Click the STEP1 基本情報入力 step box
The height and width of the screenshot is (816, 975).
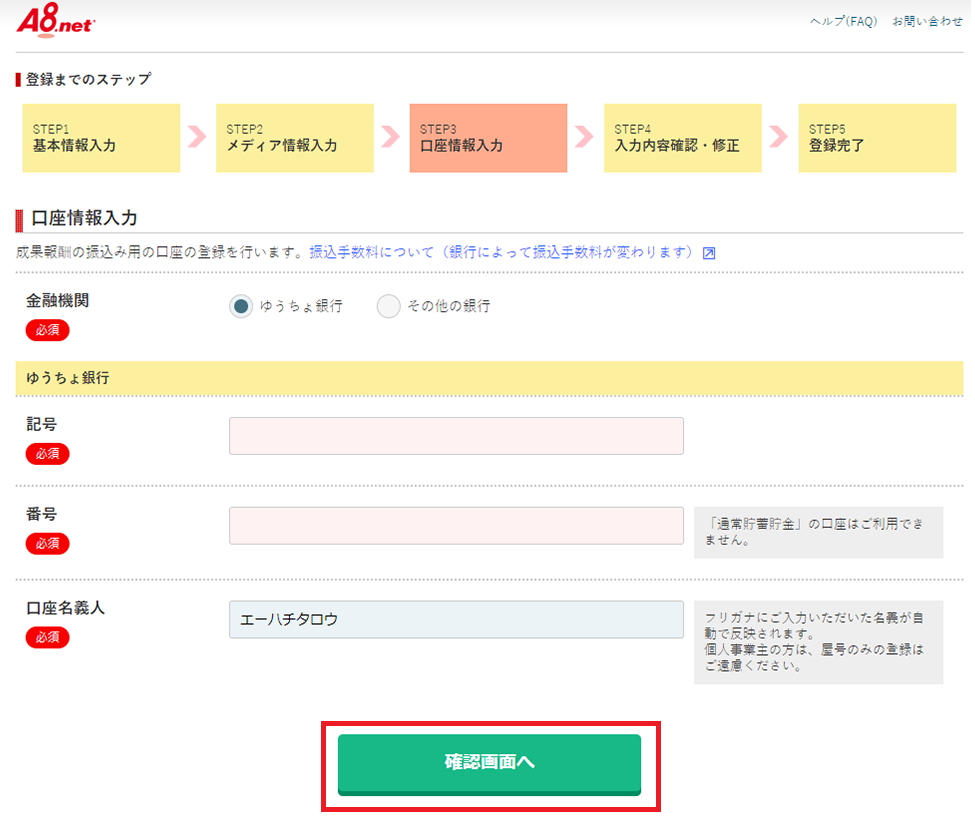(x=101, y=138)
